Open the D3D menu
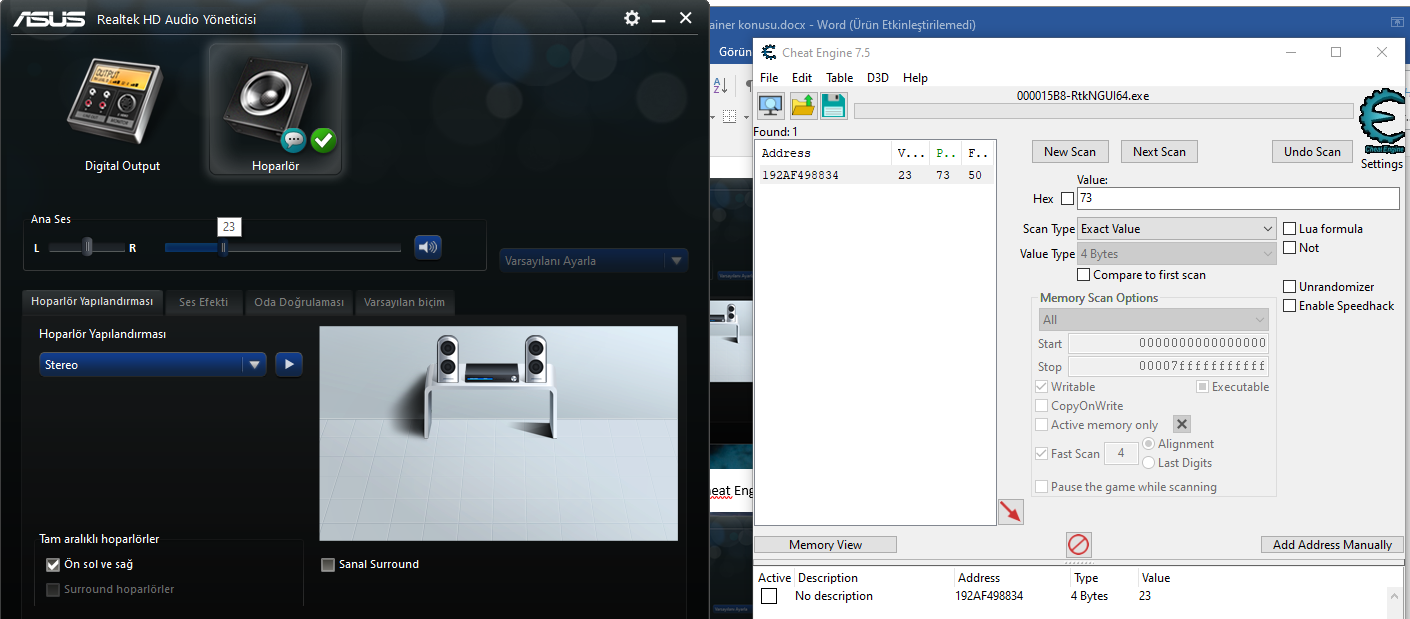 (878, 78)
